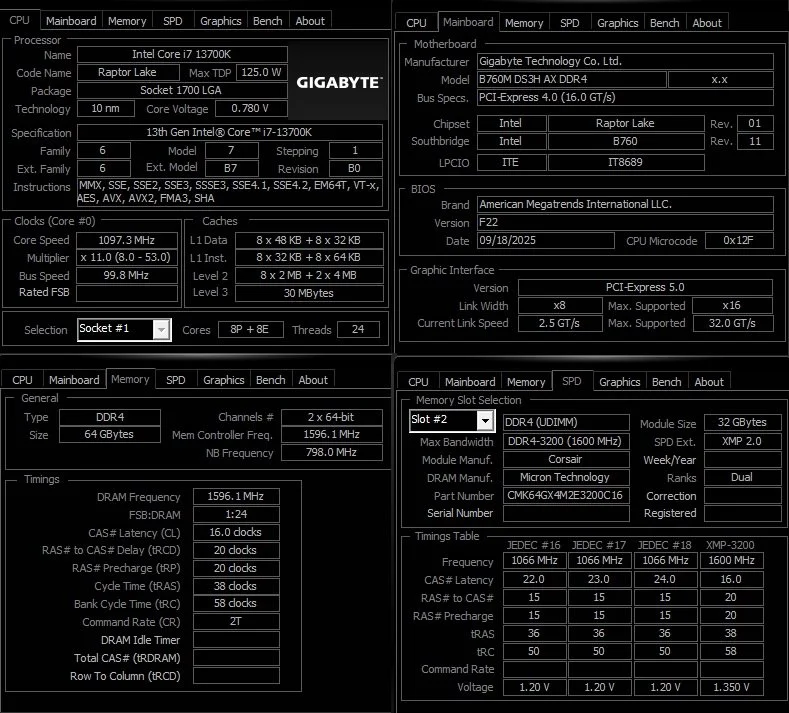This screenshot has height=713, width=789.
Task: Click manufacturer Gigabyte Technology Co. Ltd. field
Action: pos(625,61)
